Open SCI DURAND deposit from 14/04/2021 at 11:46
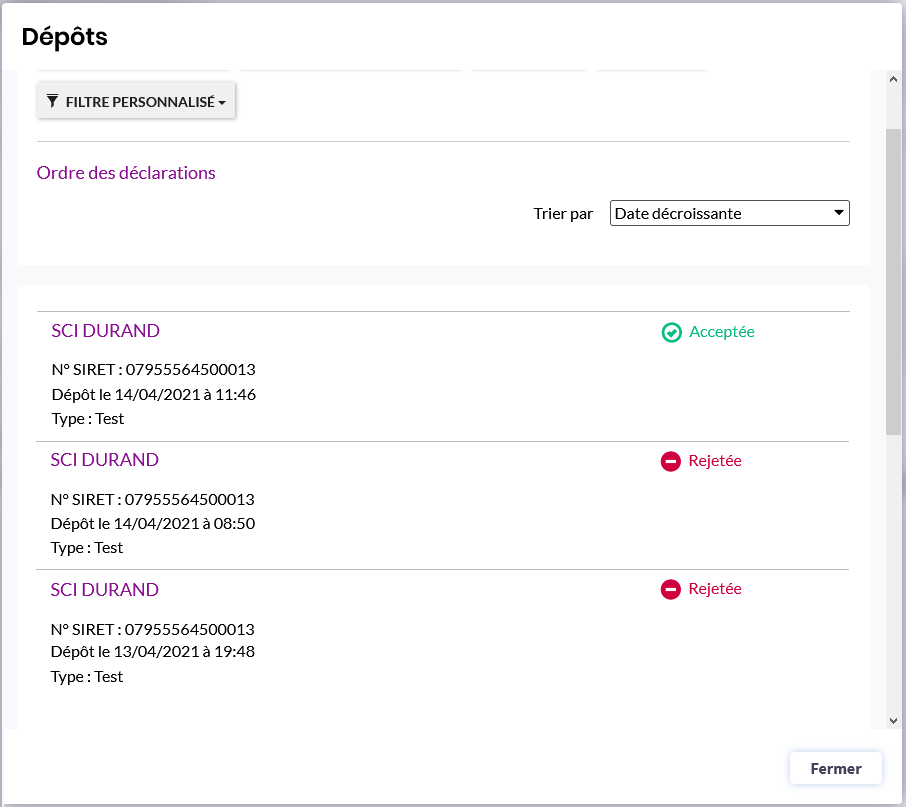906x807 pixels. pyautogui.click(x=105, y=331)
